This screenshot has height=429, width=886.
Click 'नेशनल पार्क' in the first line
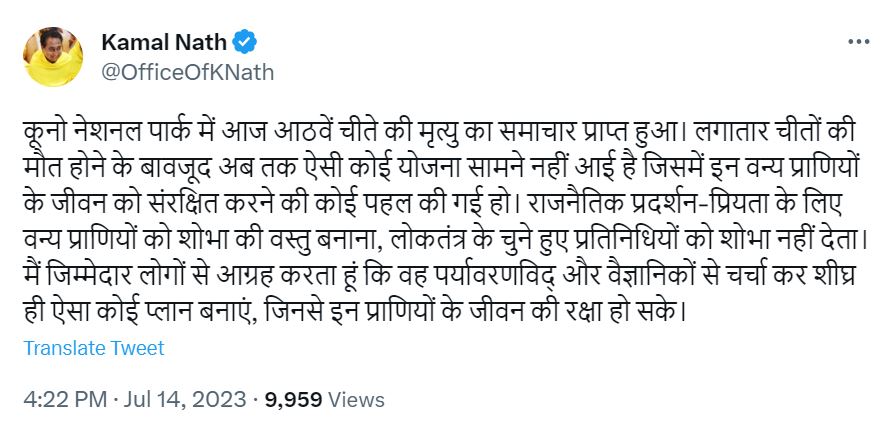134,130
